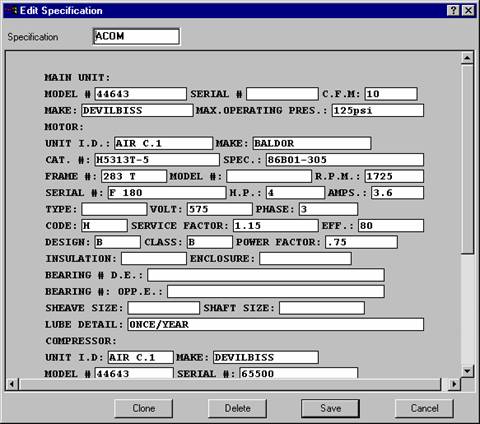Click the Specification label text
The width and height of the screenshot is (480, 424).
33,37
